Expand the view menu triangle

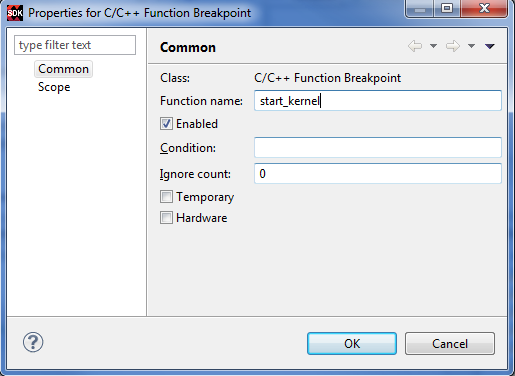[x=490, y=46]
